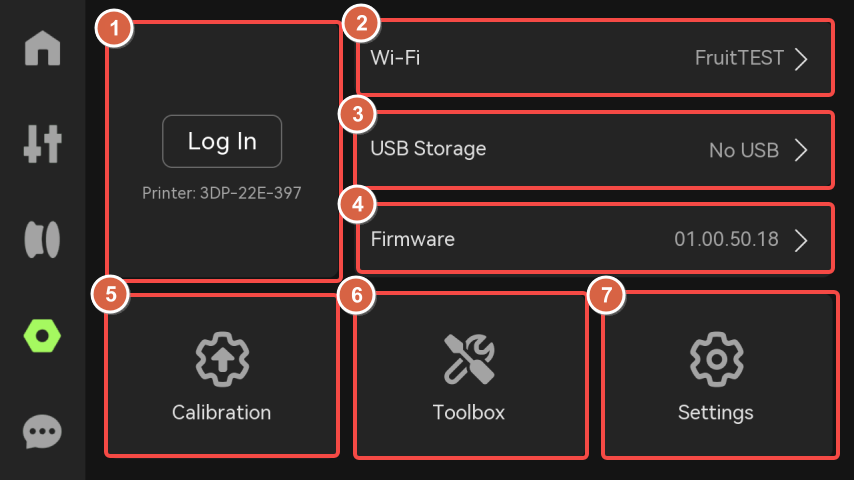Click the Toolbox wrench and screwdriver icon
This screenshot has height=480, width=854.
point(469,360)
